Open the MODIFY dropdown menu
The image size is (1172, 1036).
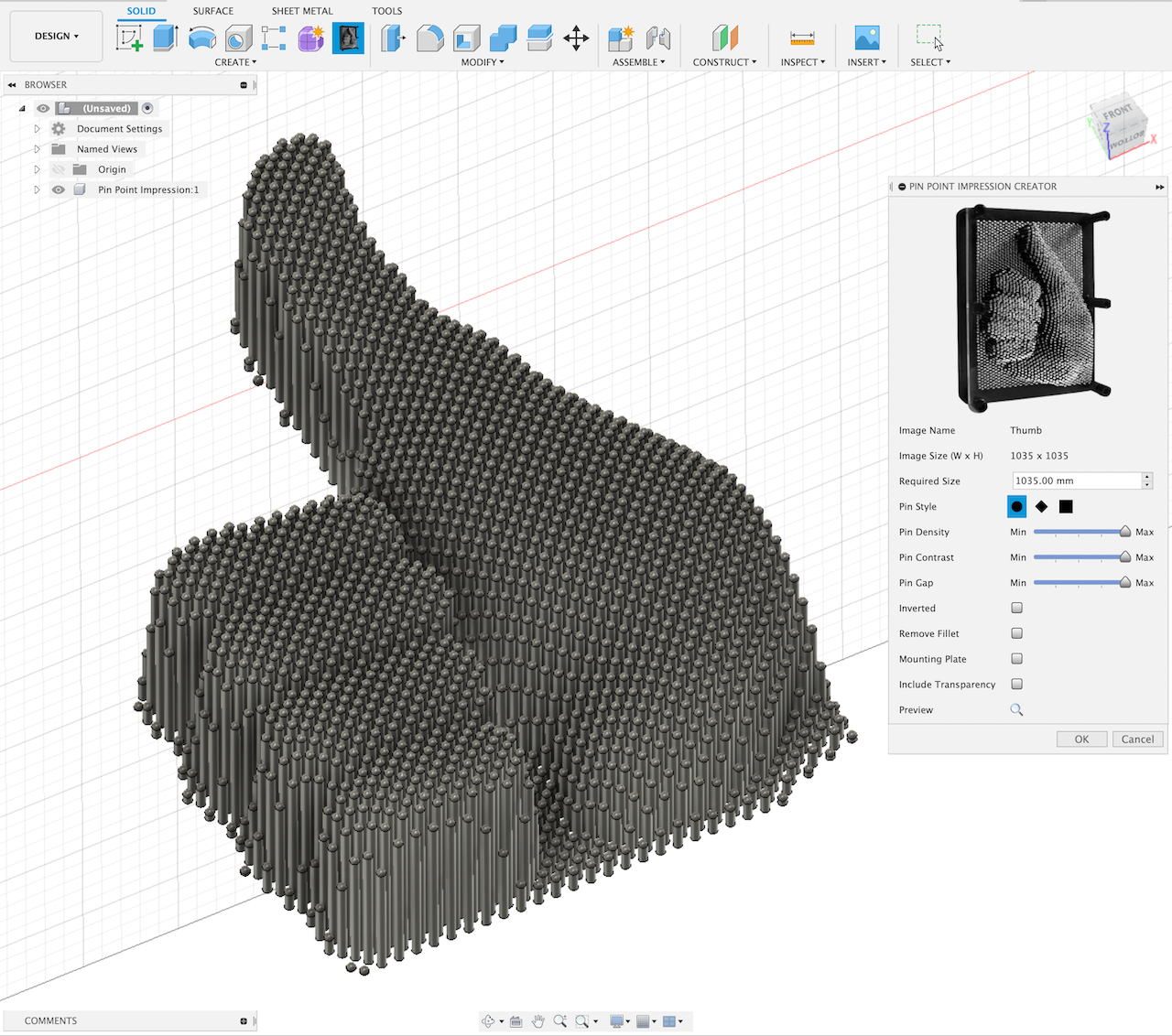click(x=483, y=62)
